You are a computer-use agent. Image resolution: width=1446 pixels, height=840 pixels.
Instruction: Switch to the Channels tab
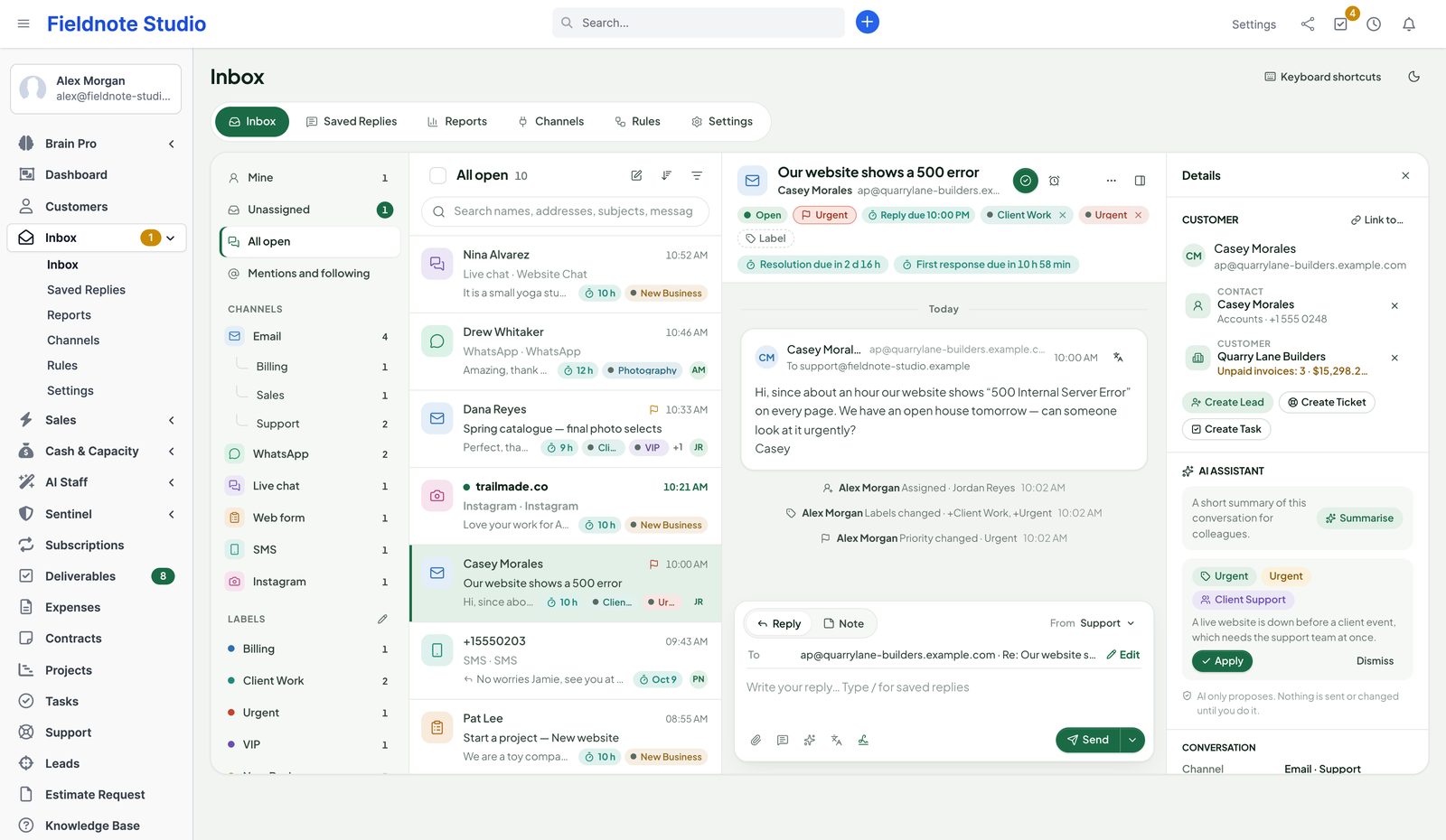pyautogui.click(x=550, y=121)
